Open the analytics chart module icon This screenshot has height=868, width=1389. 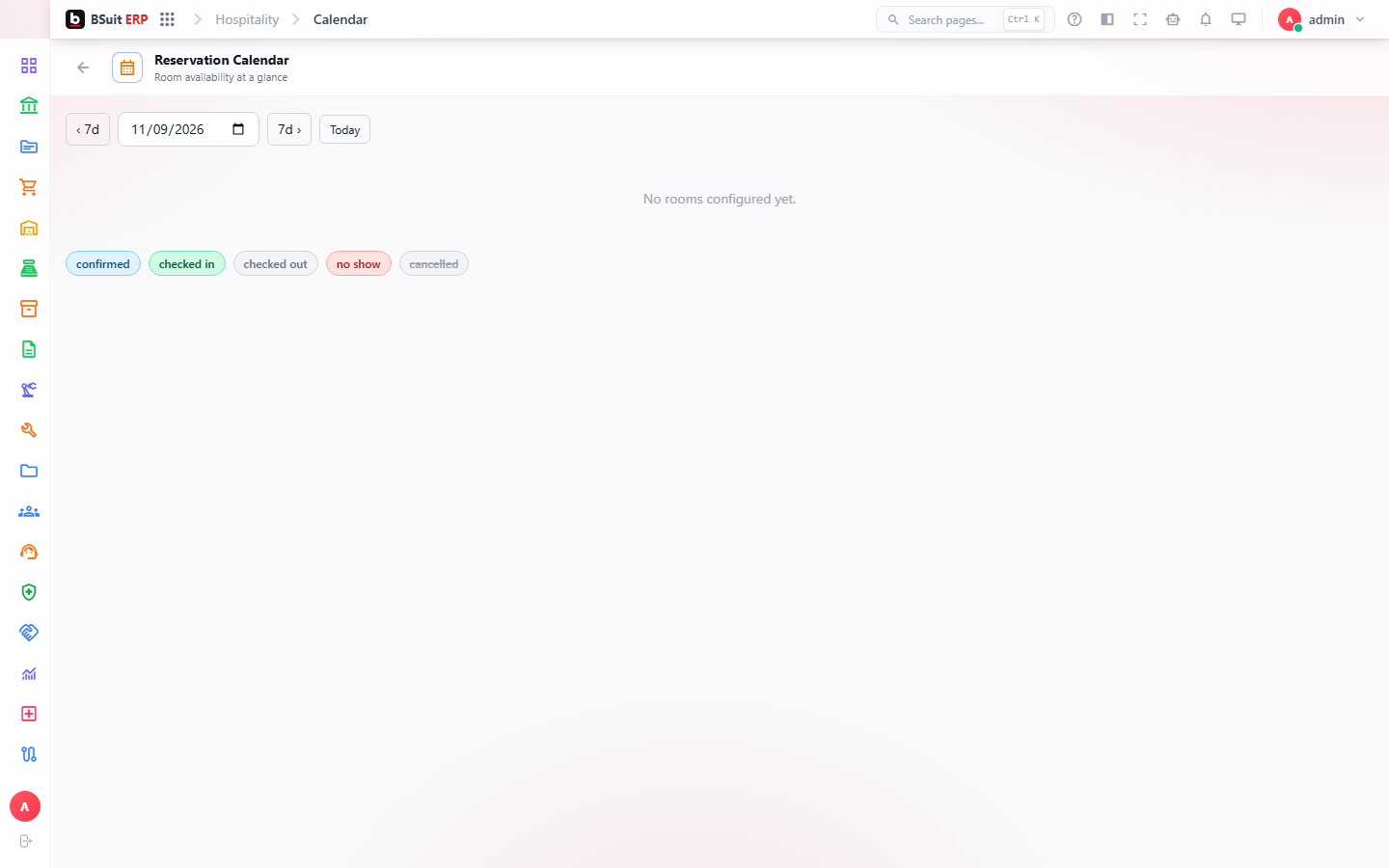29,673
